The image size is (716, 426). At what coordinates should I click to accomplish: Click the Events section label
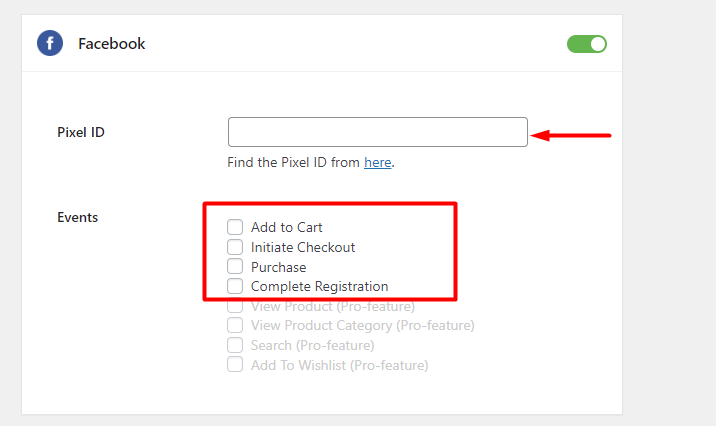click(77, 217)
